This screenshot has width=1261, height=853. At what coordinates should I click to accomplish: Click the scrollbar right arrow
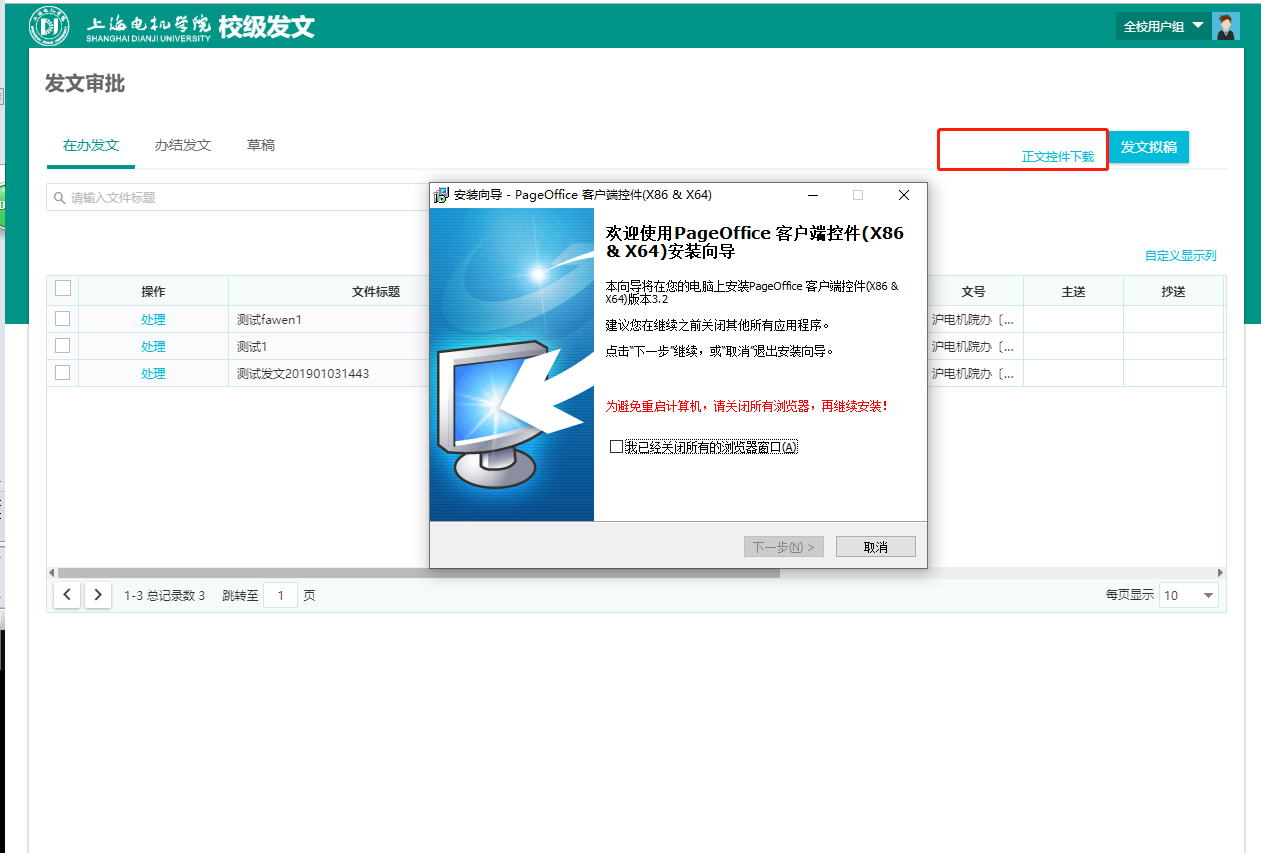coord(1220,573)
